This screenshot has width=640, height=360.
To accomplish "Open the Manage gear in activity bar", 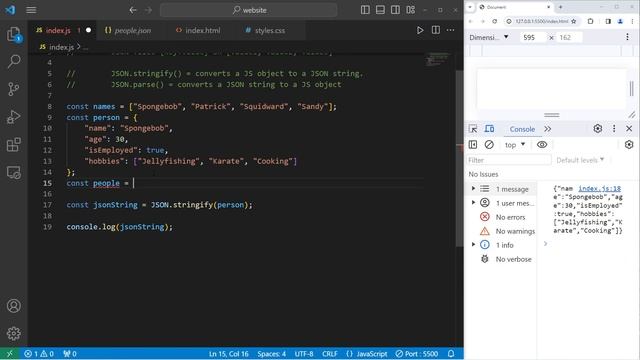I will (14, 333).
